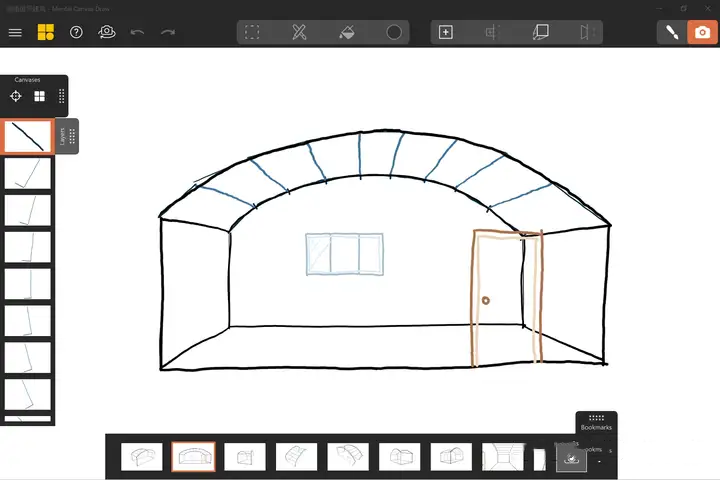
Task: Click the undo arrow
Action: (137, 32)
